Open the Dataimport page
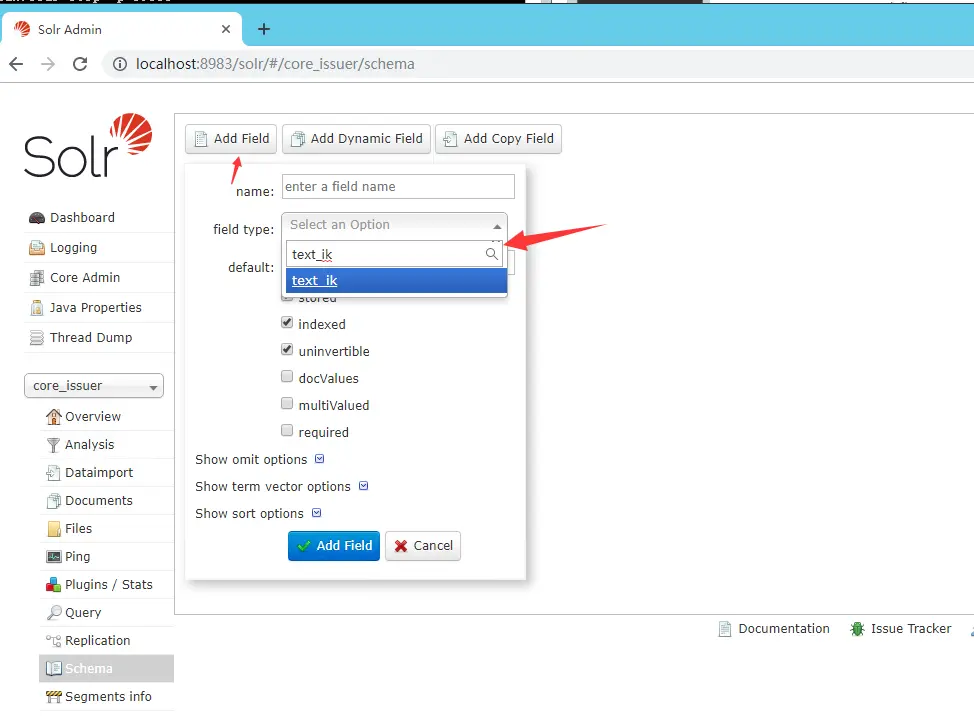 pos(99,473)
